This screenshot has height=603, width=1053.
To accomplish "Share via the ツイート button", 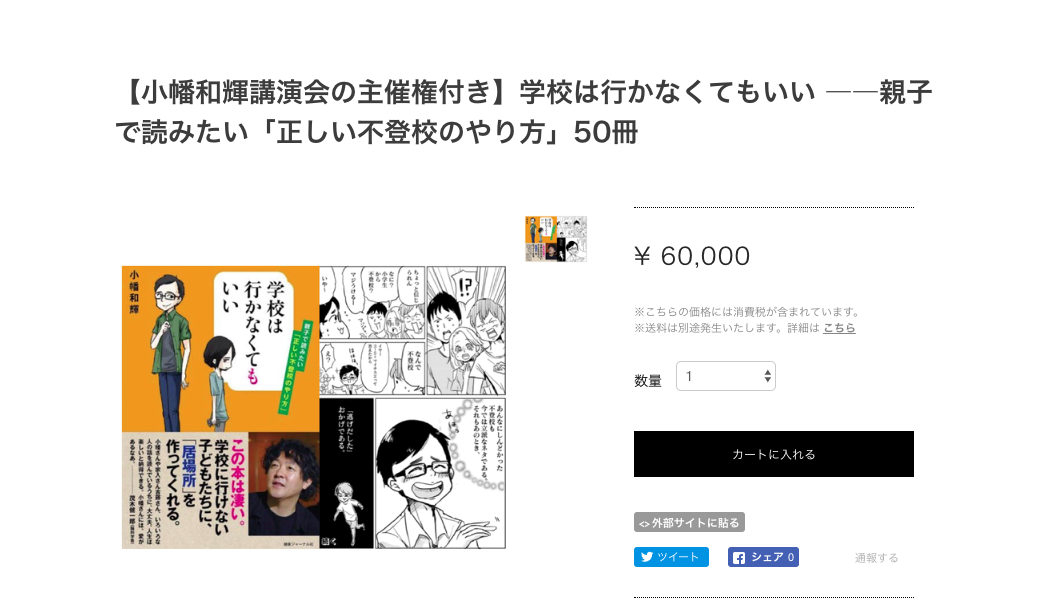I will coord(671,557).
